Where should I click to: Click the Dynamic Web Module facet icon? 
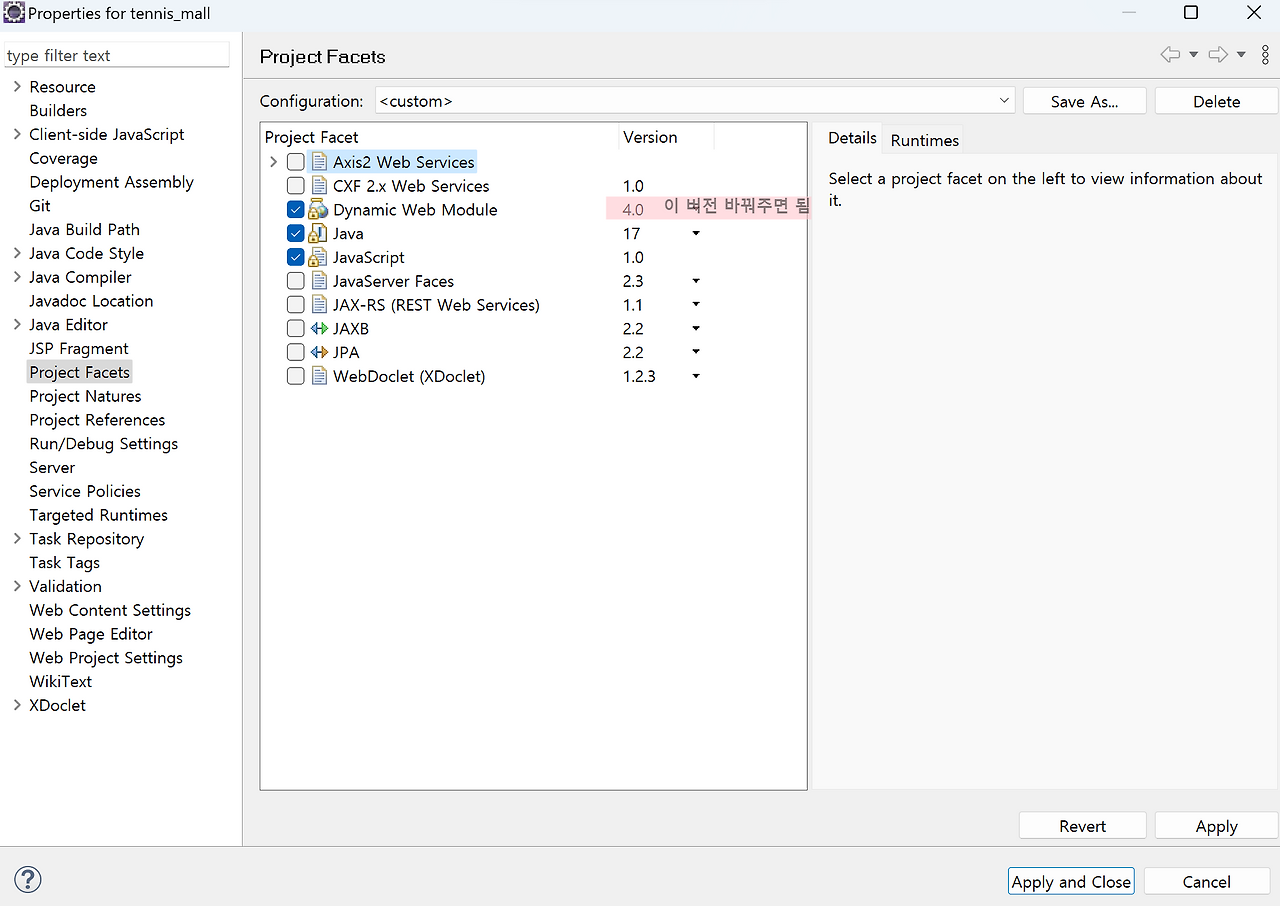pyautogui.click(x=316, y=209)
